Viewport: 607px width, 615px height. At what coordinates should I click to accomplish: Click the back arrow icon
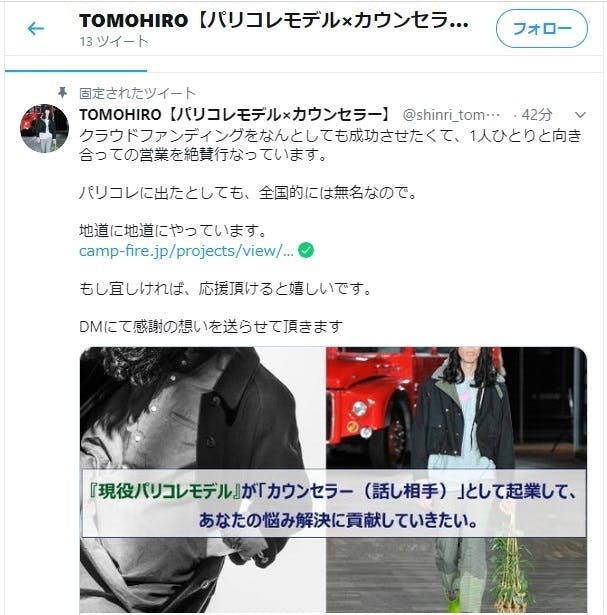coord(36,29)
